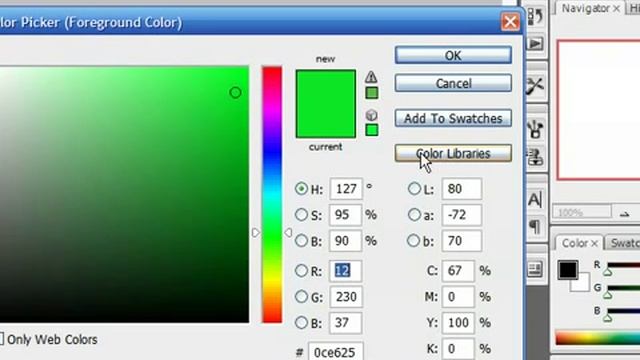The height and width of the screenshot is (360, 640).
Task: Click the R value field showing 12
Action: coord(345,271)
